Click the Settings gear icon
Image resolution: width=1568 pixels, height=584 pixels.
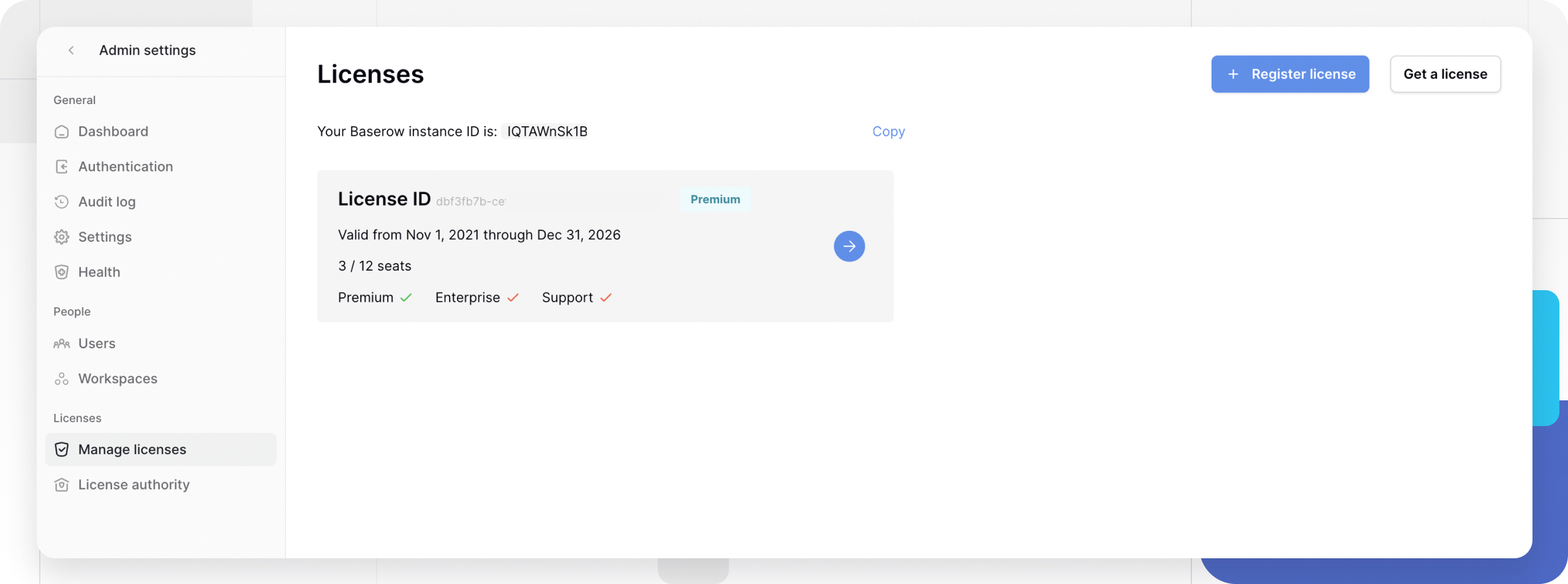62,236
